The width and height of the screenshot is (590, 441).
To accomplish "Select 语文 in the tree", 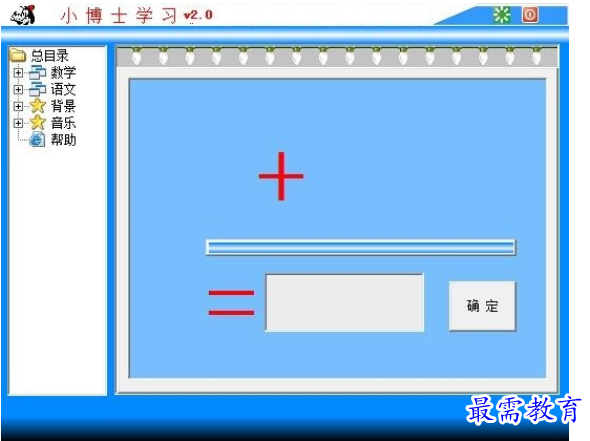I will click(63, 90).
